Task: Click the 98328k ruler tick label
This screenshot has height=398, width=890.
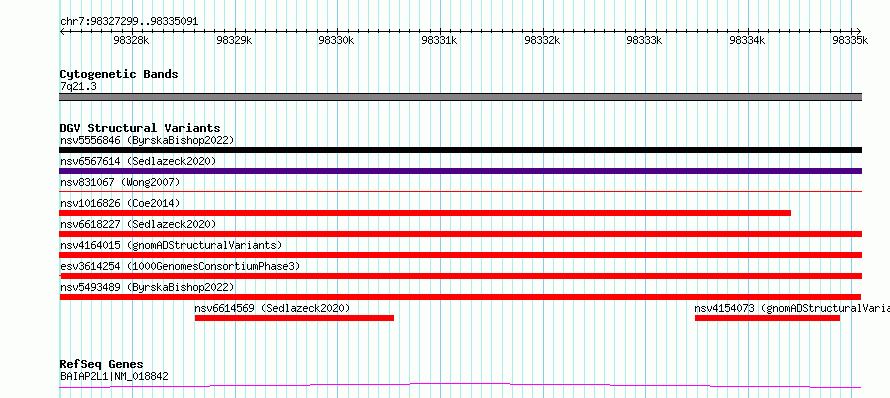Action: coord(131,40)
